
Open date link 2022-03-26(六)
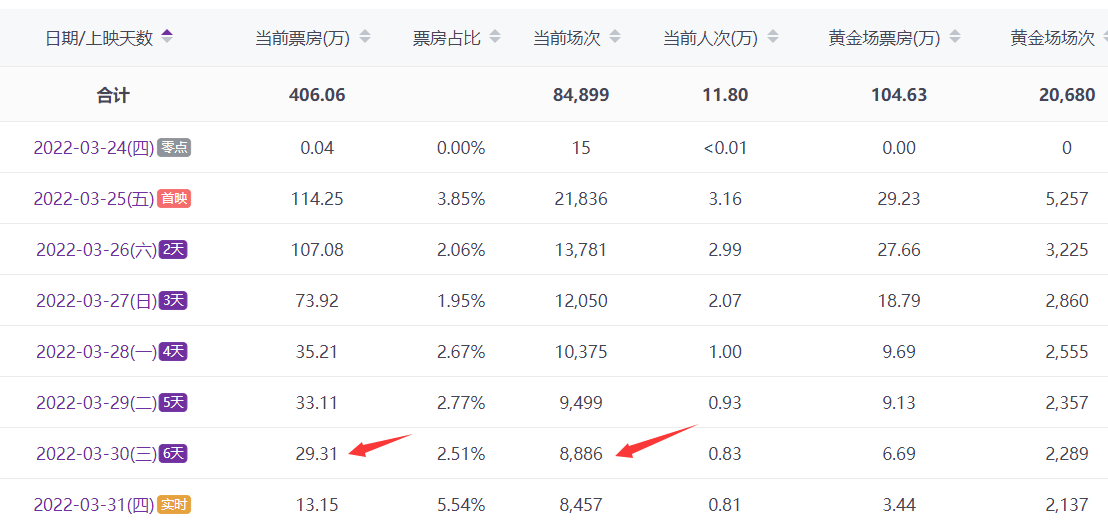coord(97,250)
